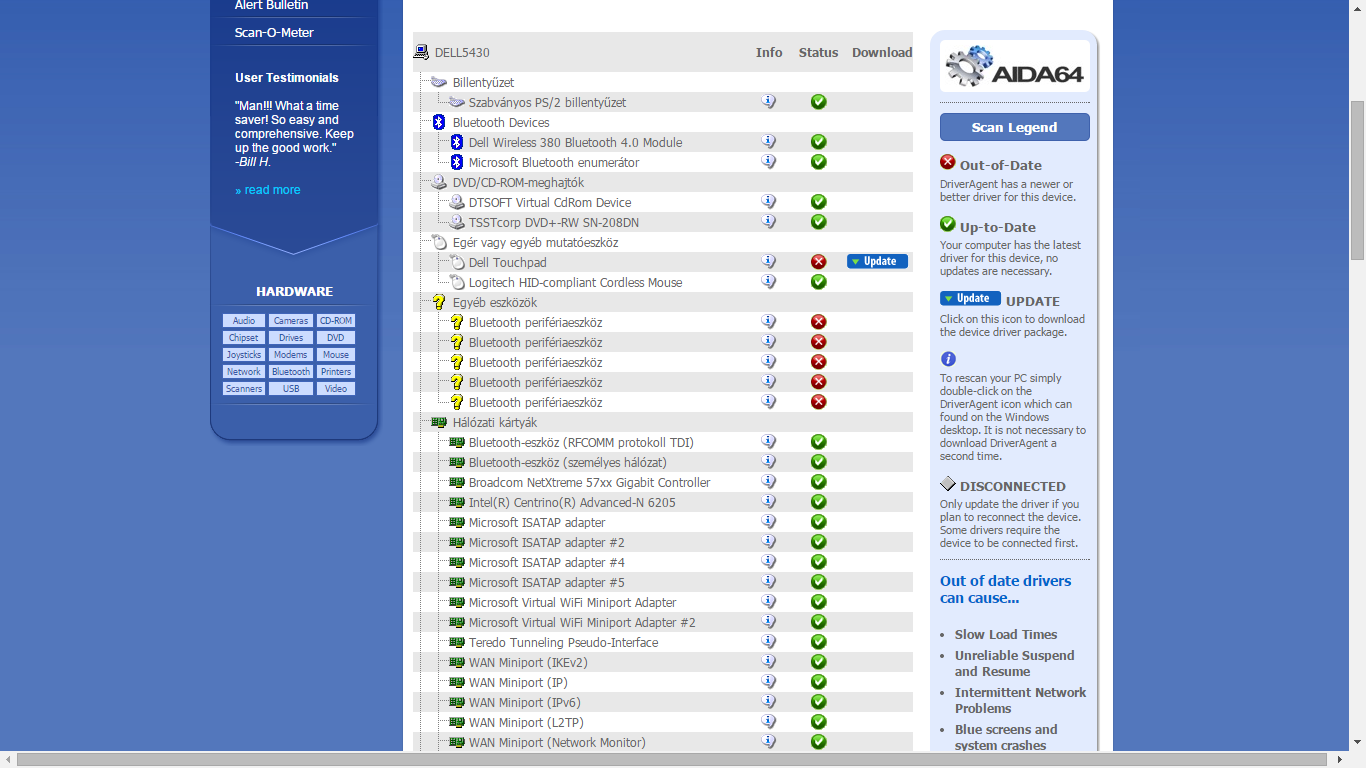Viewport: 1366px width, 768px height.
Task: Click the scrollbar down arrow
Action: click(x=1357, y=742)
